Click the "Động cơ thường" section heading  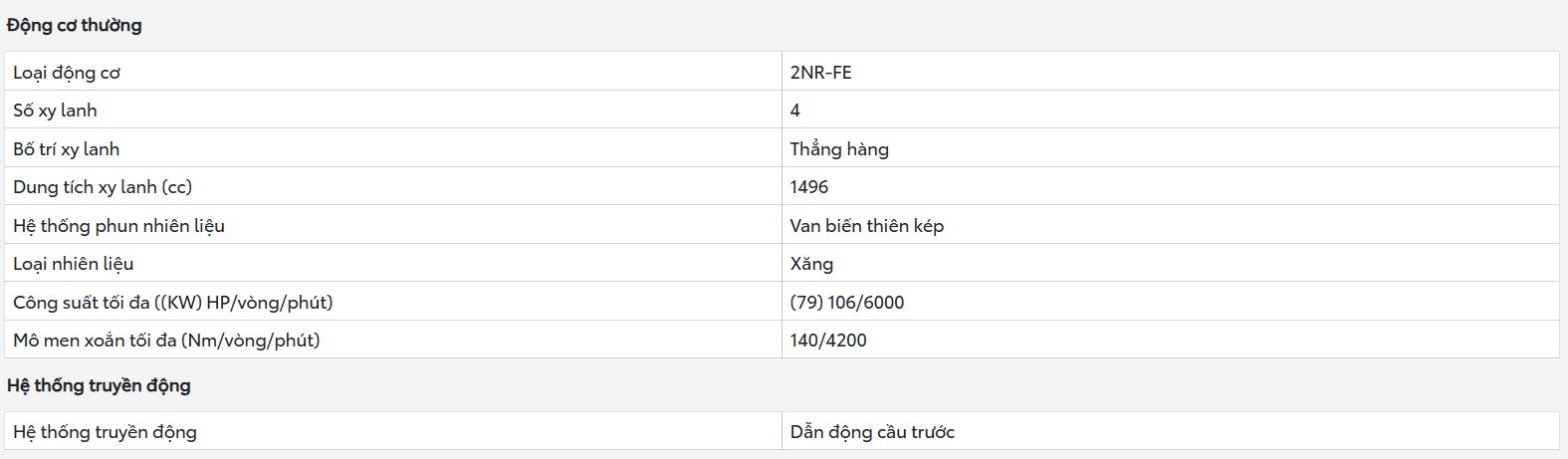(75, 26)
